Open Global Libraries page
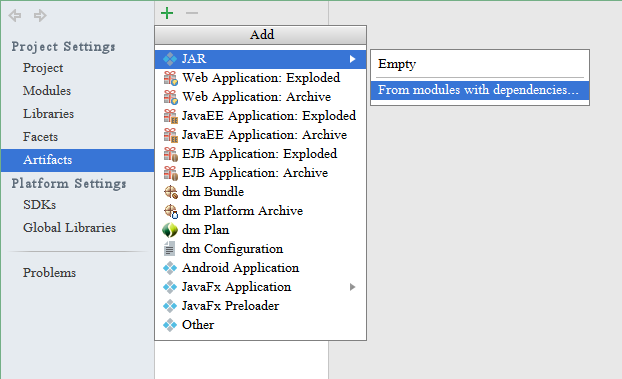This screenshot has height=379, width=622. click(69, 228)
